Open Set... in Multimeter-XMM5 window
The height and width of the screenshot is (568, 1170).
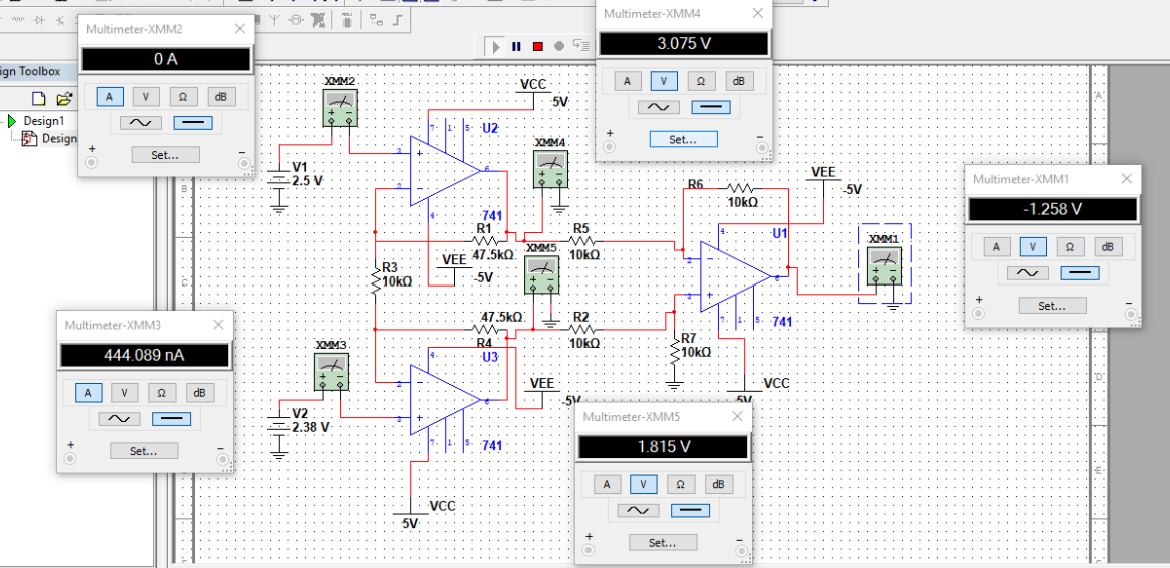(663, 542)
